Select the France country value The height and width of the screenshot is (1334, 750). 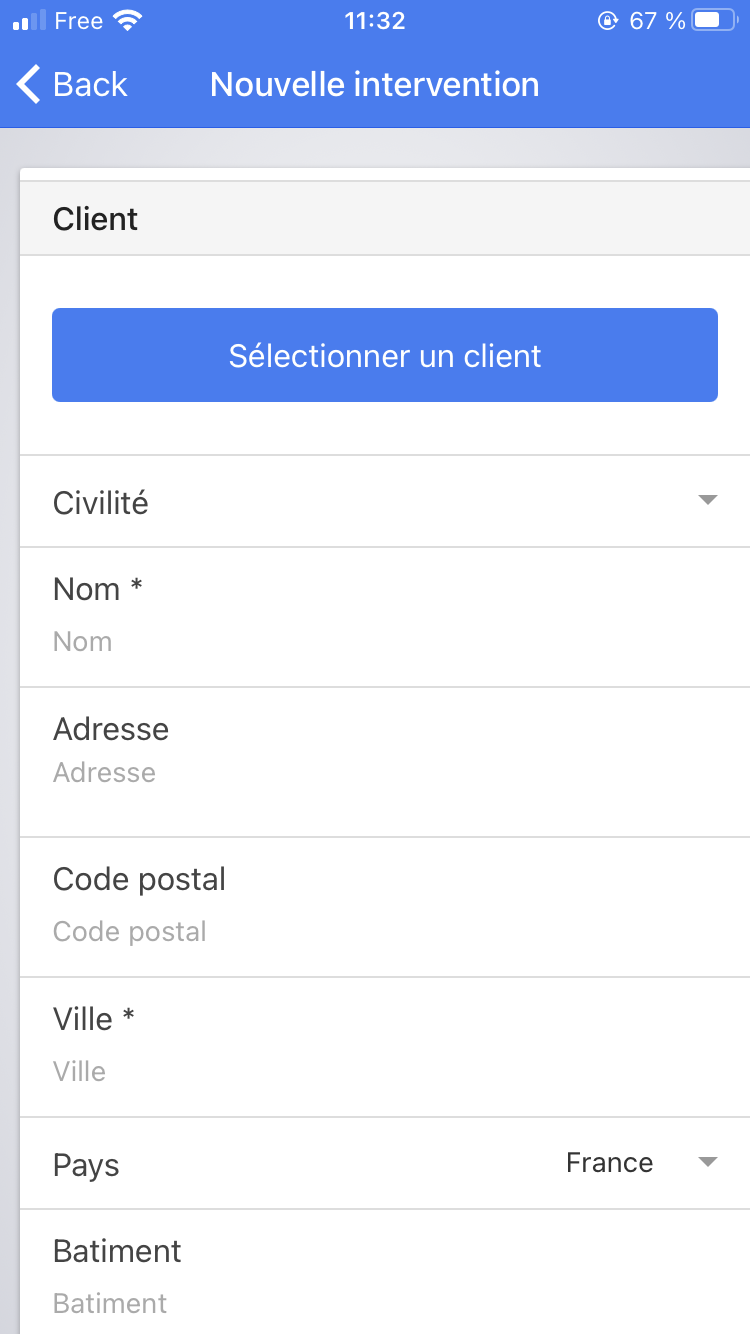coord(609,1162)
